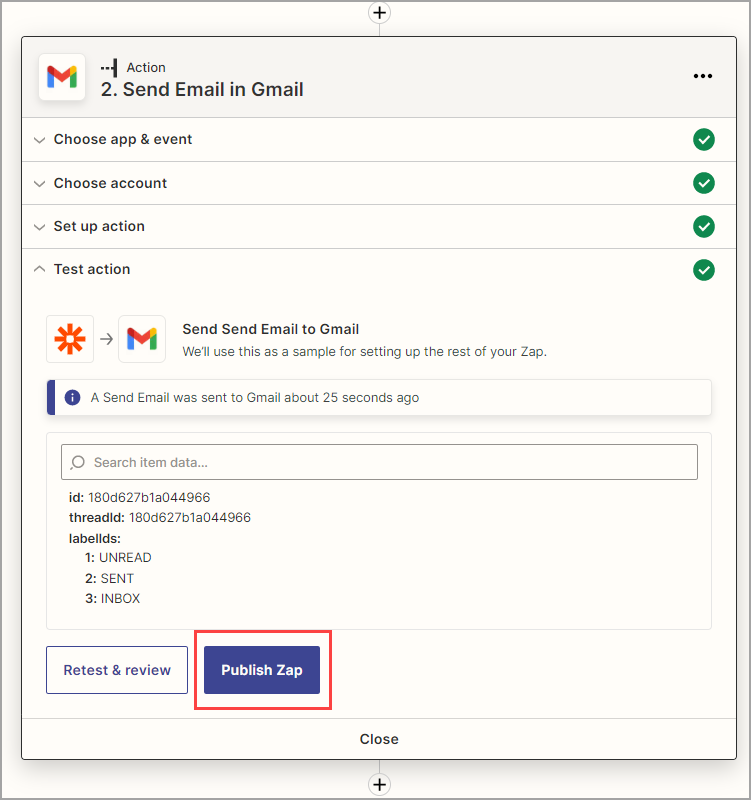Click the sample description text below heading
751x800 pixels.
point(364,352)
